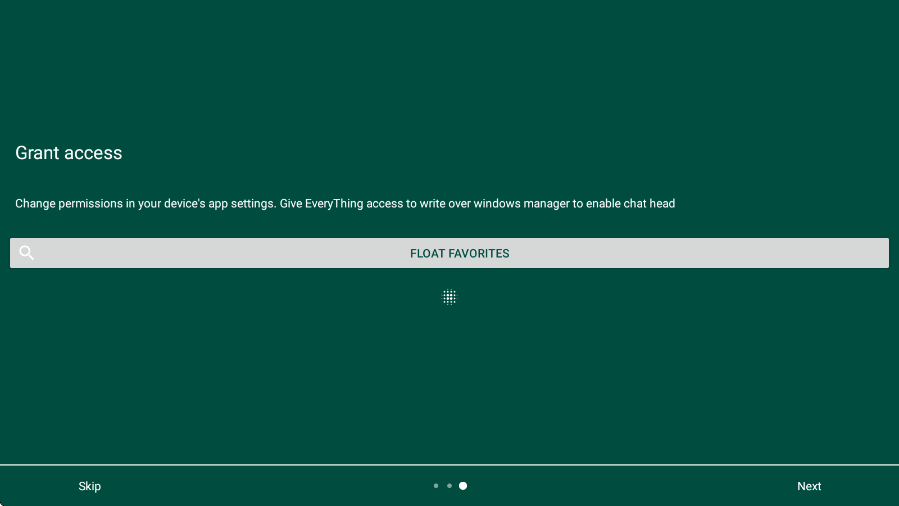899x506 pixels.
Task: Click the FLOAT FAVORITES button
Action: [450, 253]
